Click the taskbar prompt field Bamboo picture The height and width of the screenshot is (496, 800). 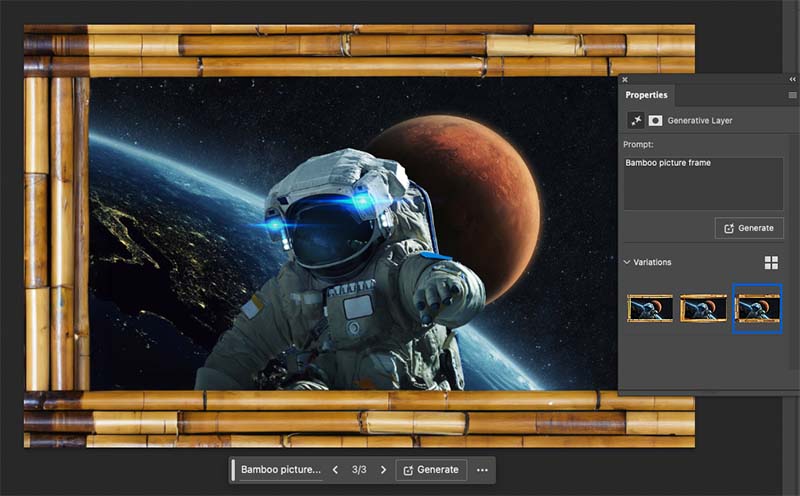point(281,469)
